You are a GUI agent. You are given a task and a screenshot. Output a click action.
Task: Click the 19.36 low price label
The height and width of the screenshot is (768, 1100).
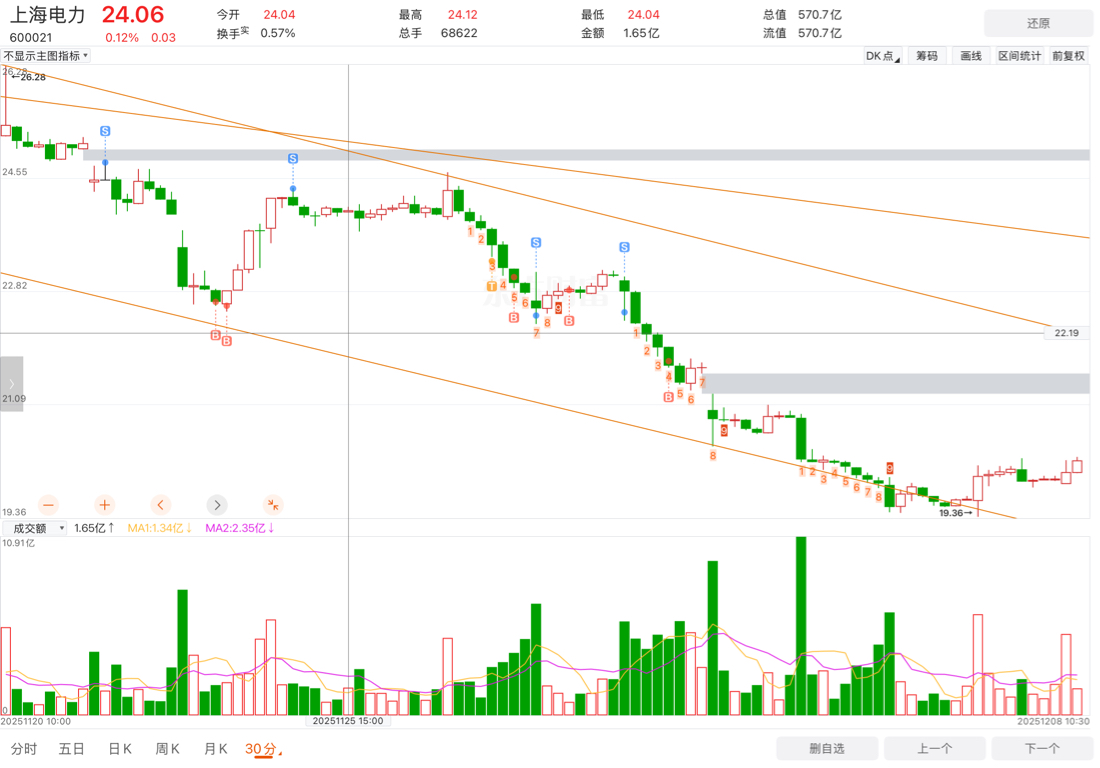point(955,513)
